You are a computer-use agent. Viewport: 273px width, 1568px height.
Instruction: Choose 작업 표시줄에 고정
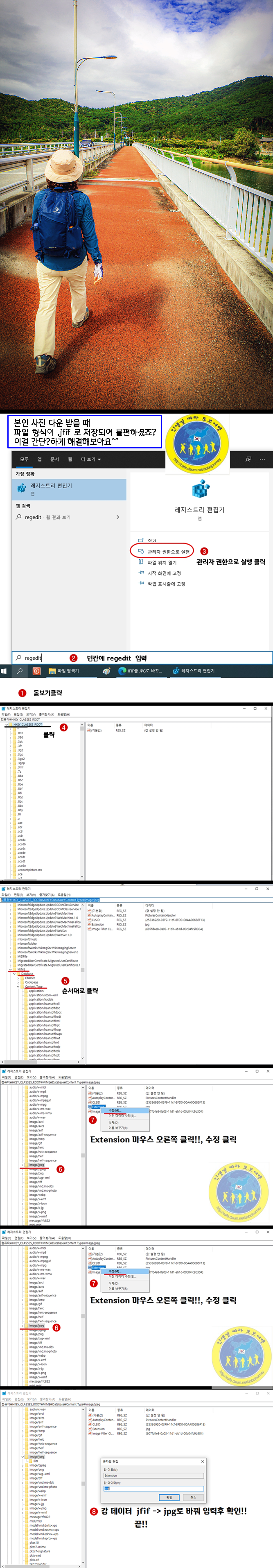[166, 584]
